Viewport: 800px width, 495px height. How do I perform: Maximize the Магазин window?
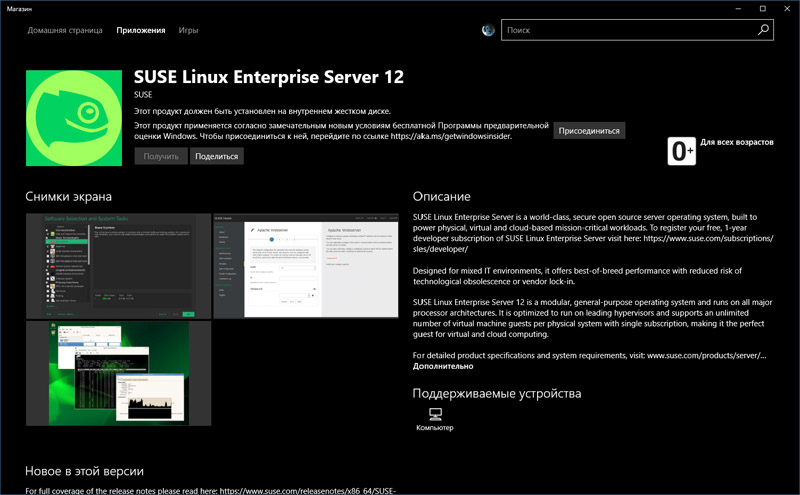763,9
